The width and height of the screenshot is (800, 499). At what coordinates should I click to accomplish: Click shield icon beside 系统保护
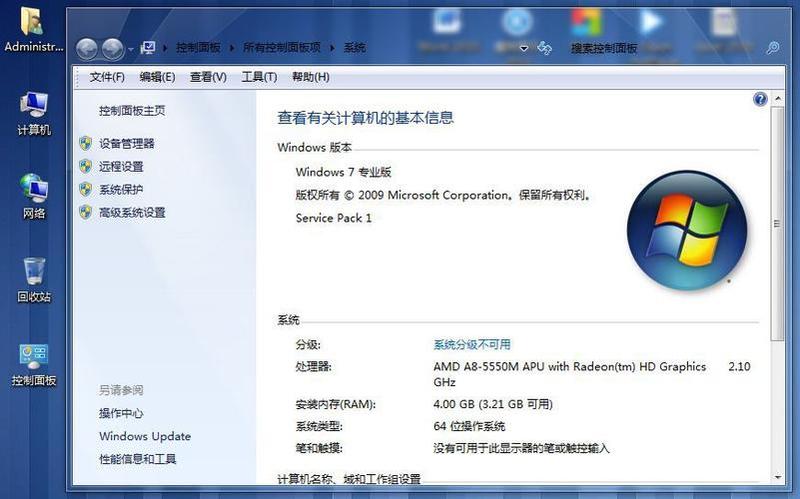(86, 189)
